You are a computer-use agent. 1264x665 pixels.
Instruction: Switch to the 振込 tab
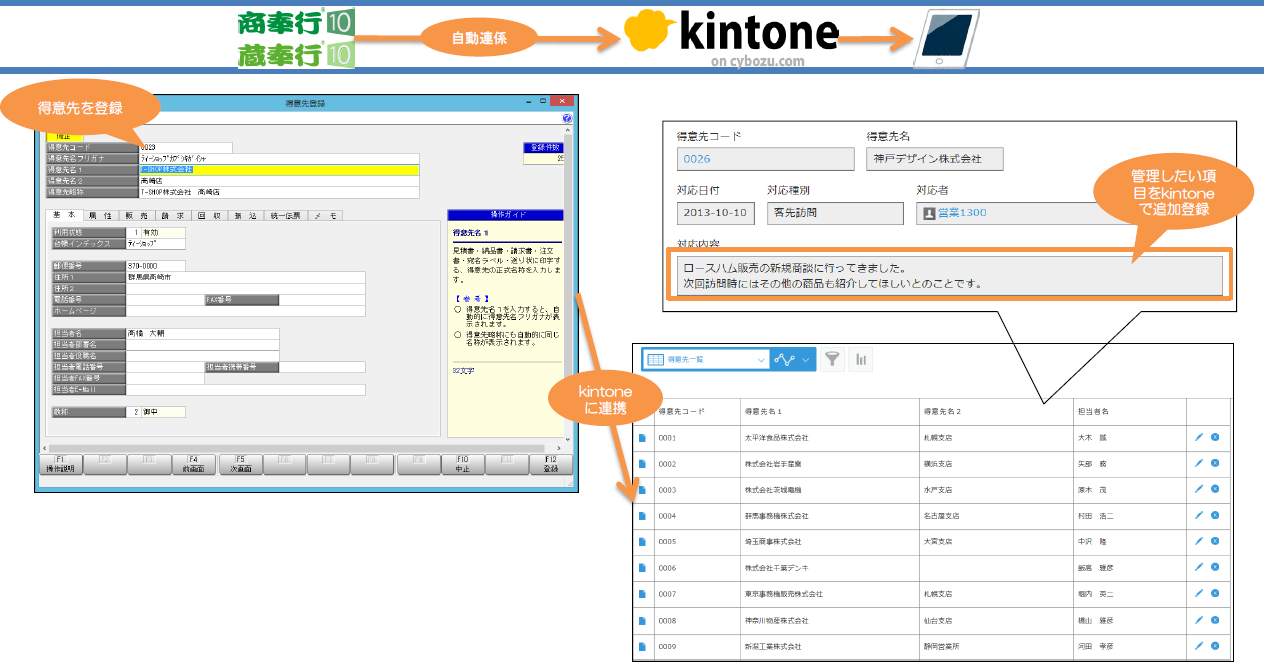(x=244, y=215)
